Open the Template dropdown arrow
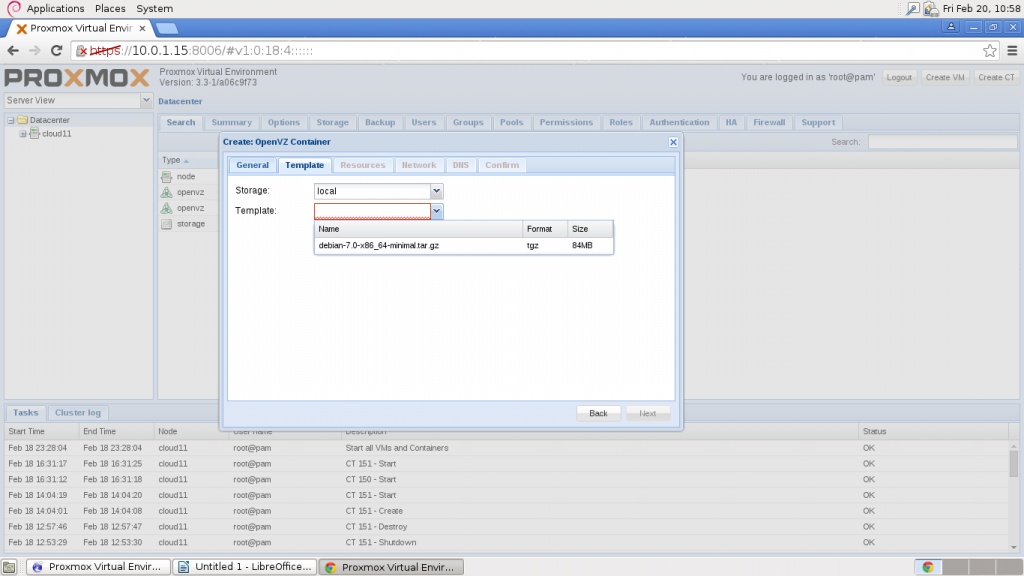This screenshot has width=1024, height=576. coord(436,211)
